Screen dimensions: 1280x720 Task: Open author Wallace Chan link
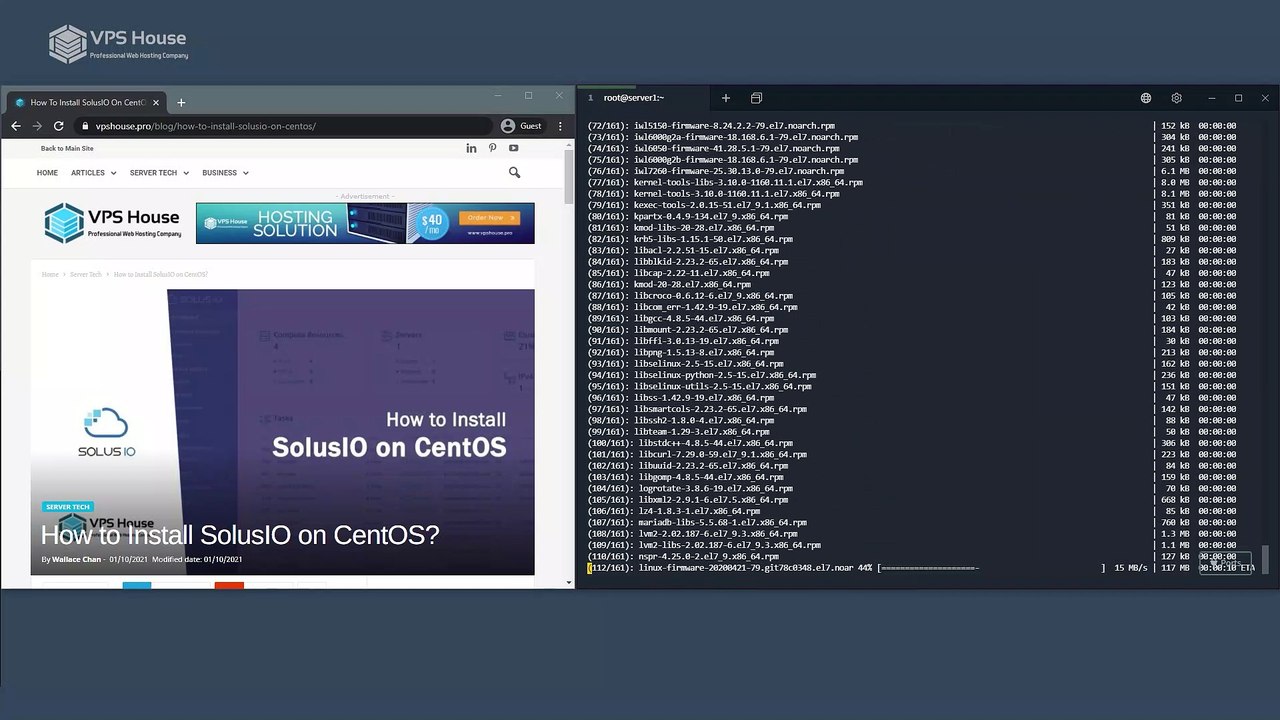(x=76, y=559)
